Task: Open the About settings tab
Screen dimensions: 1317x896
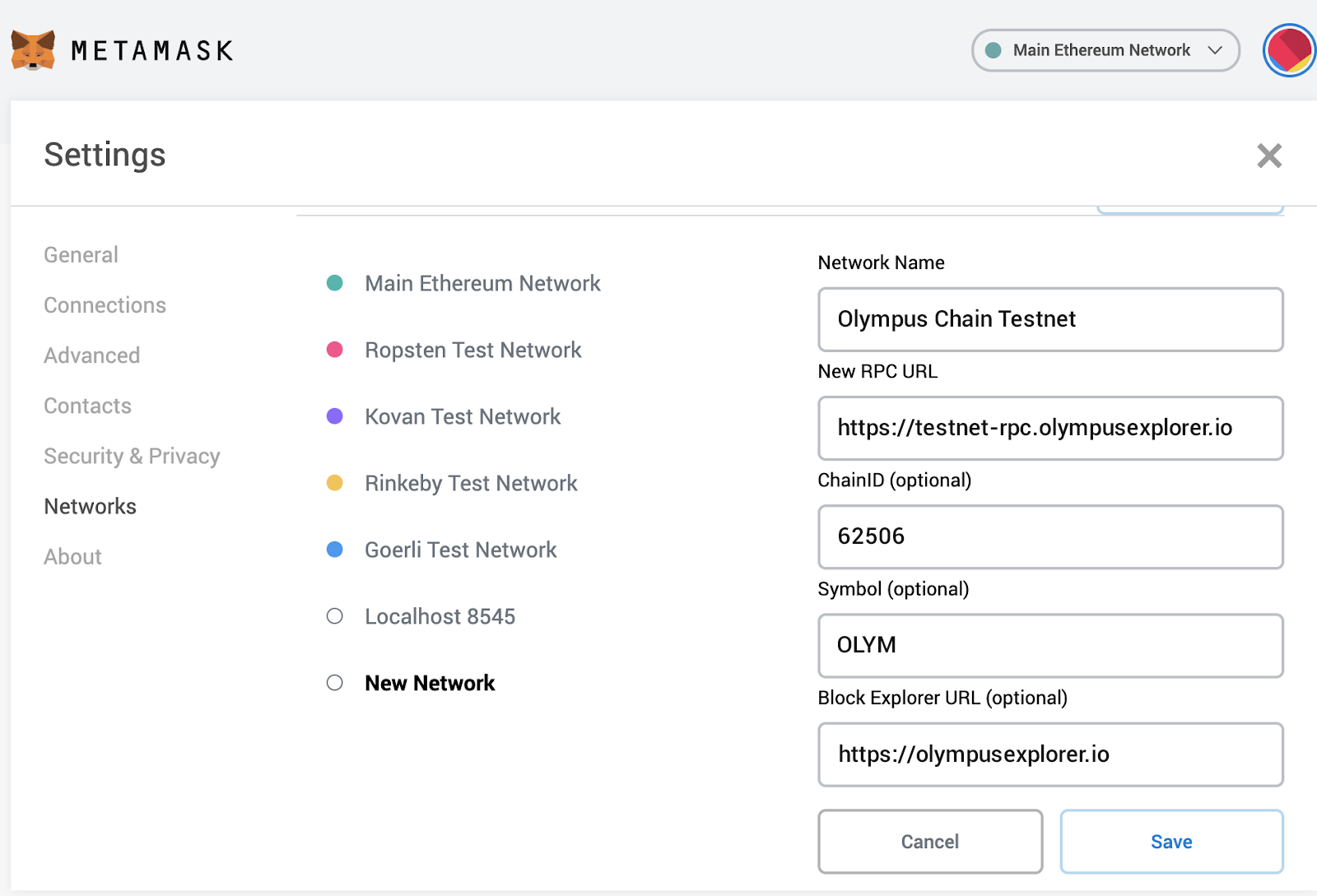Action: [x=72, y=556]
